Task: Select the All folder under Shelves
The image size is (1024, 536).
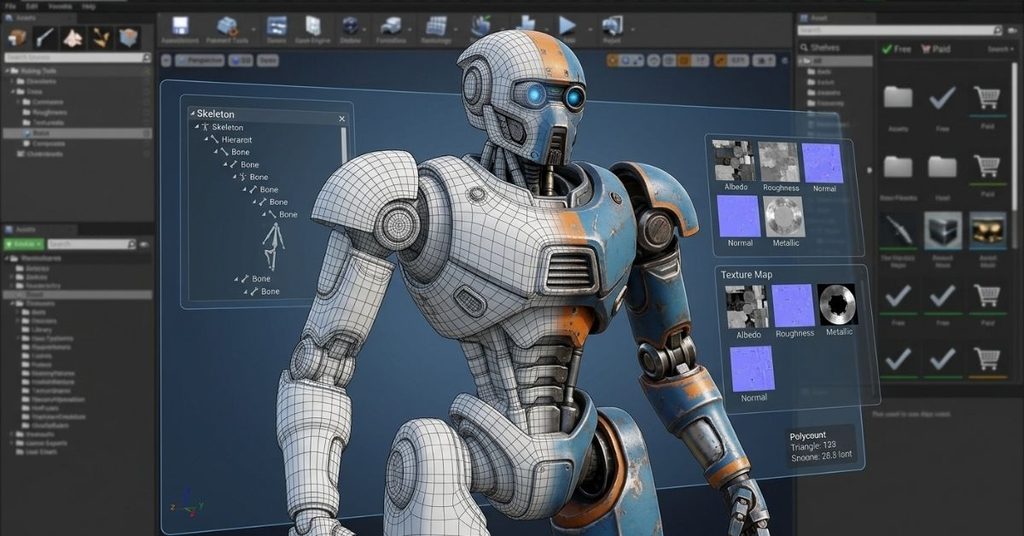Action: click(x=836, y=61)
